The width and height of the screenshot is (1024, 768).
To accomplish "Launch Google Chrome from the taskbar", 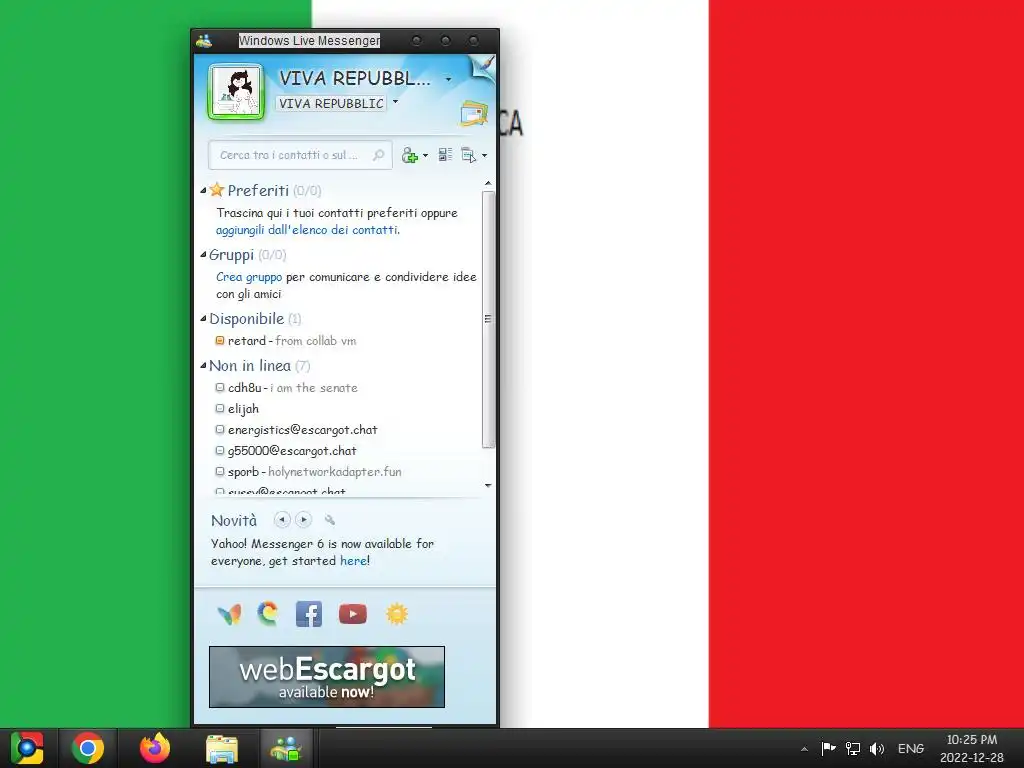I will pos(88,748).
